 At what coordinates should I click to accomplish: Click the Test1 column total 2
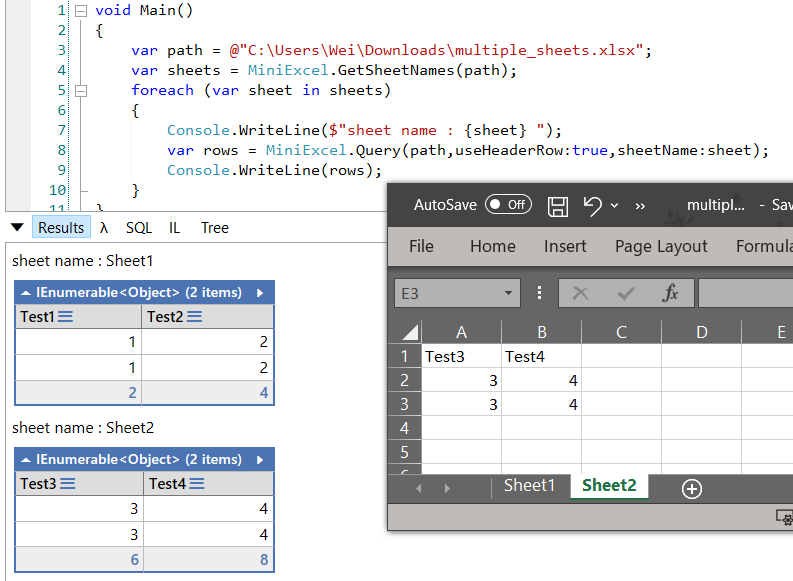click(133, 393)
